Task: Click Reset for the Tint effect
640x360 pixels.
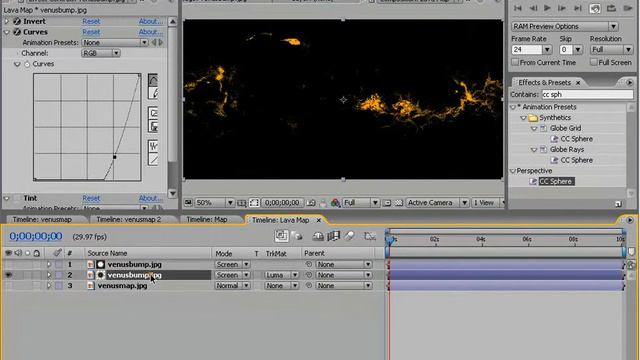Action: point(91,198)
